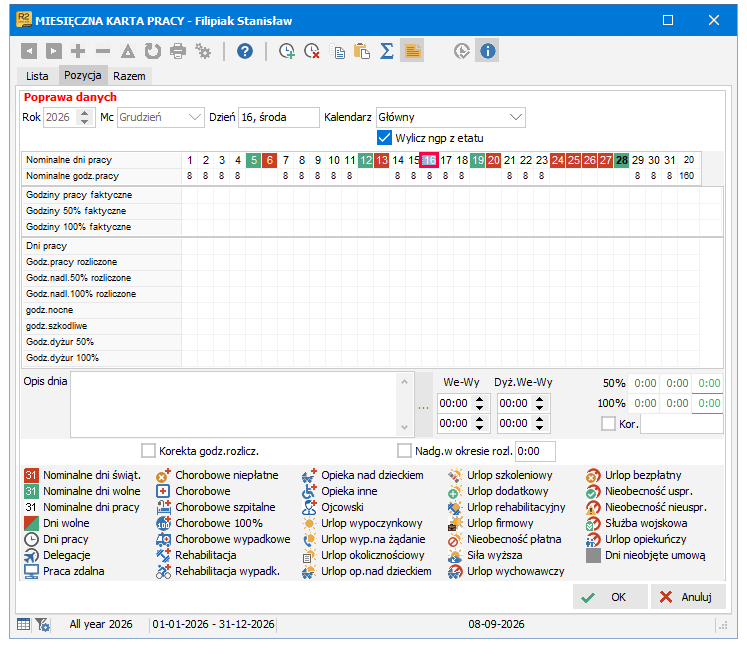Print the work card
Screen dimensions: 747x657
coord(178,51)
